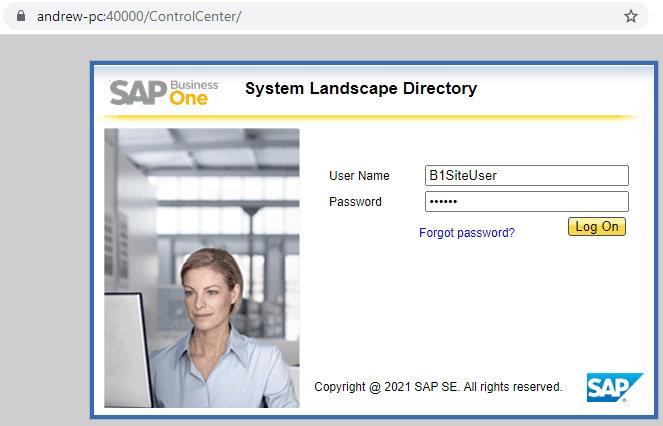663x426 pixels.
Task: Focus the Password input field
Action: [526, 202]
